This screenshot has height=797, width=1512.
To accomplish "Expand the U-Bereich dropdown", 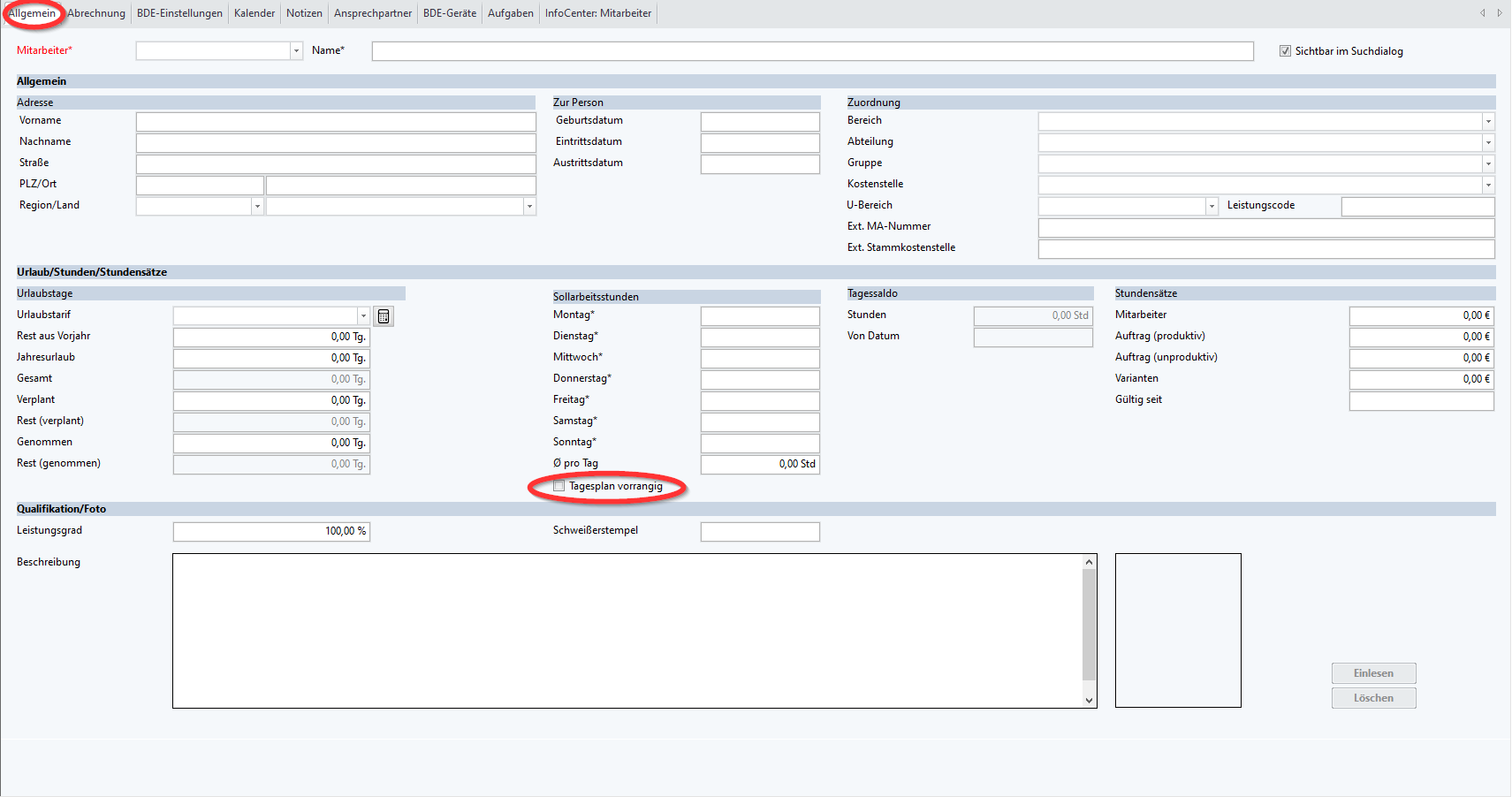I will [x=1212, y=206].
